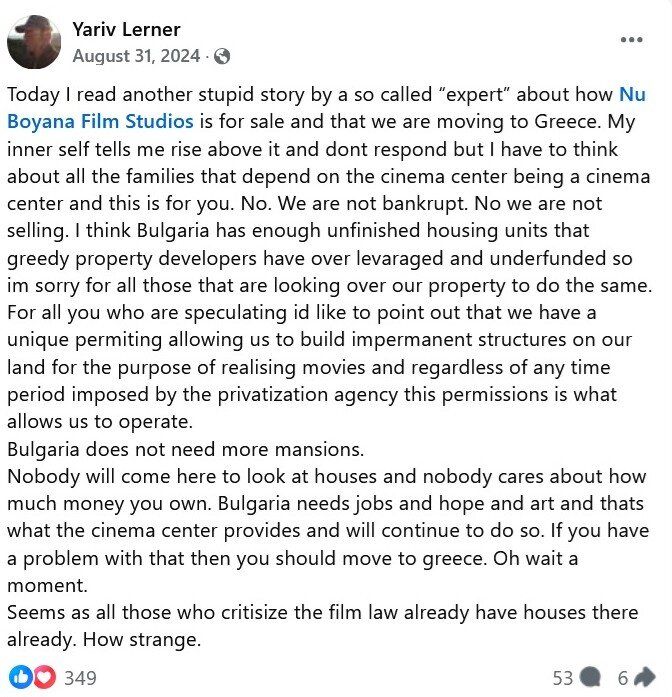Image resolution: width=672 pixels, height=697 pixels.
Task: Open the 53 comments count
Action: pyautogui.click(x=563, y=678)
